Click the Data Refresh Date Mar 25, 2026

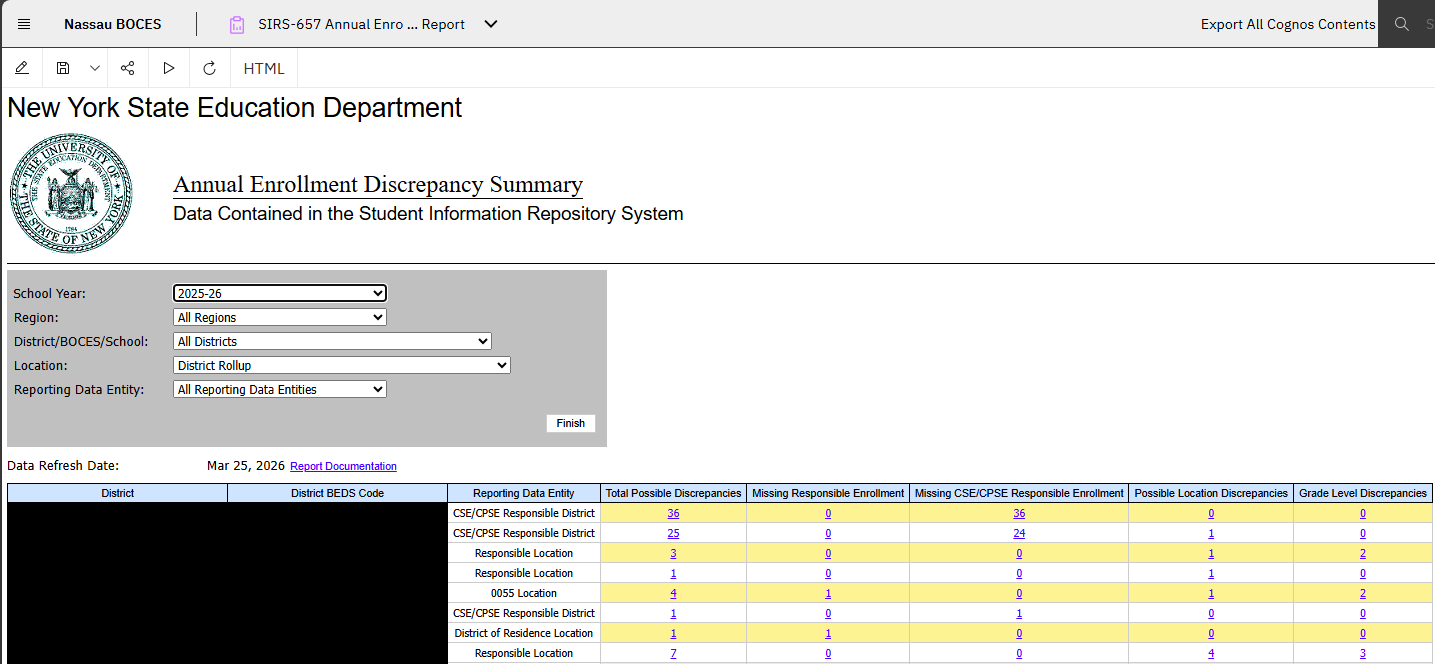coord(246,466)
